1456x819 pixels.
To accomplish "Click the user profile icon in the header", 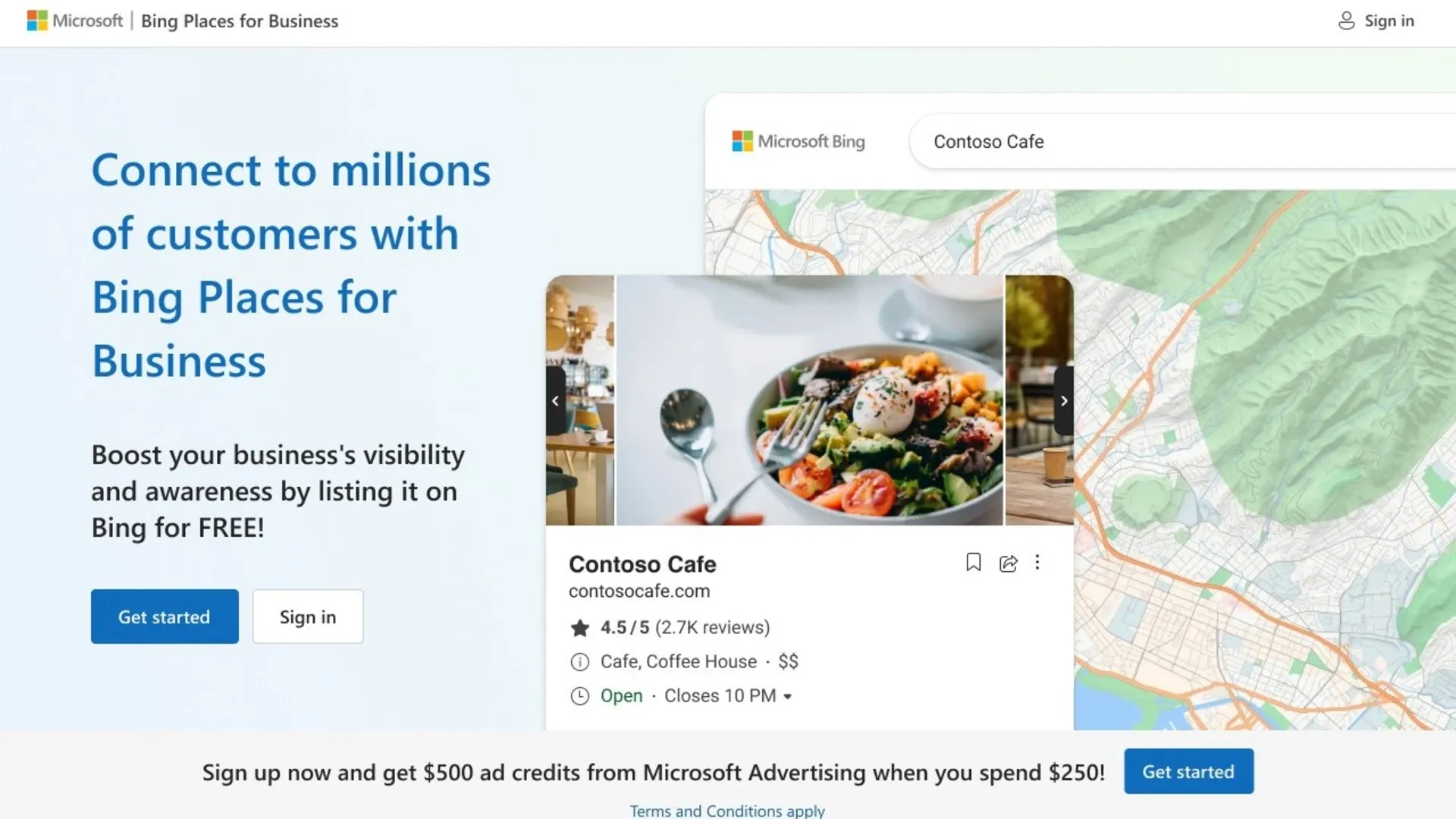I will [x=1346, y=20].
